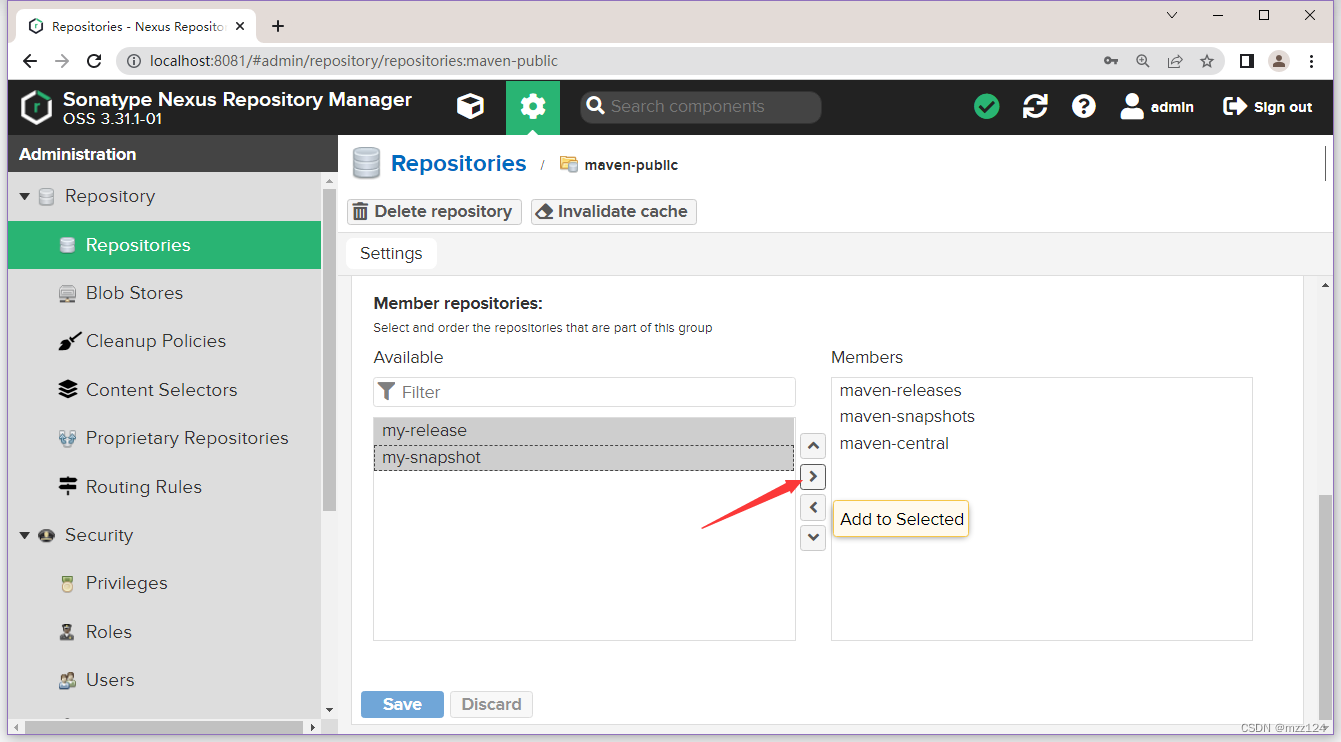Click the maven-public breadcrumb label

pyautogui.click(x=631, y=165)
